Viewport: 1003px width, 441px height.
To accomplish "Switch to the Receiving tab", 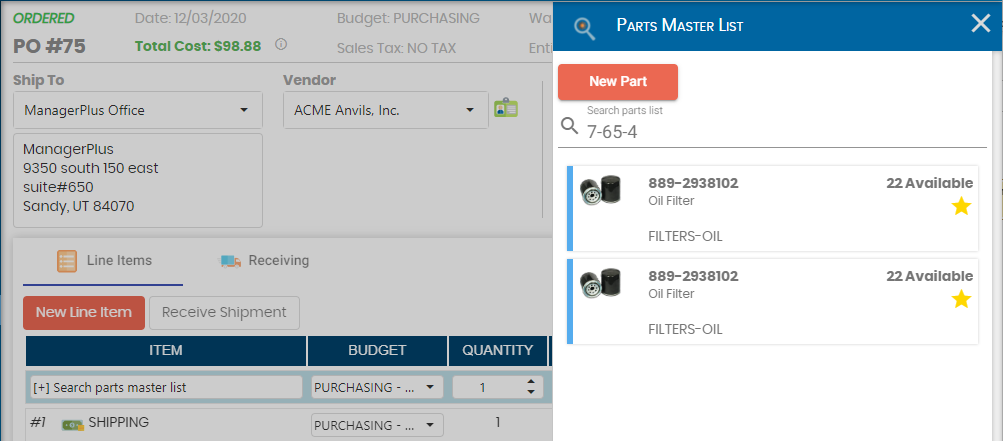I will click(265, 261).
